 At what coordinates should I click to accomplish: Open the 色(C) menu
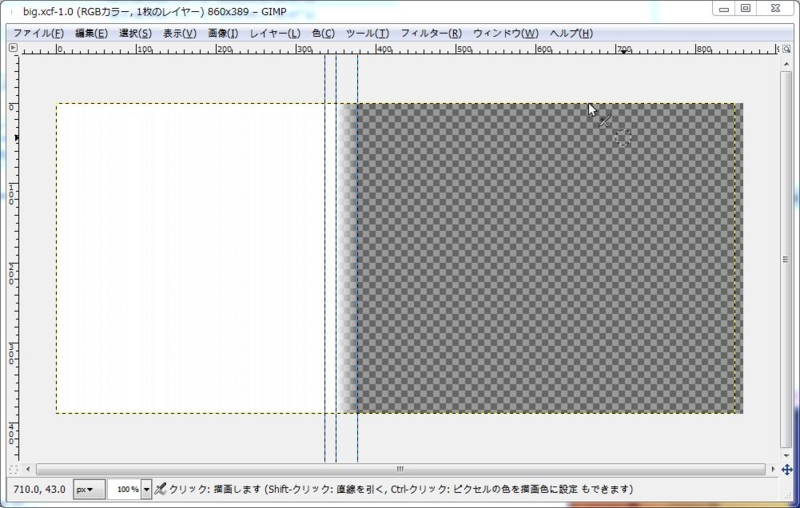tap(323, 34)
